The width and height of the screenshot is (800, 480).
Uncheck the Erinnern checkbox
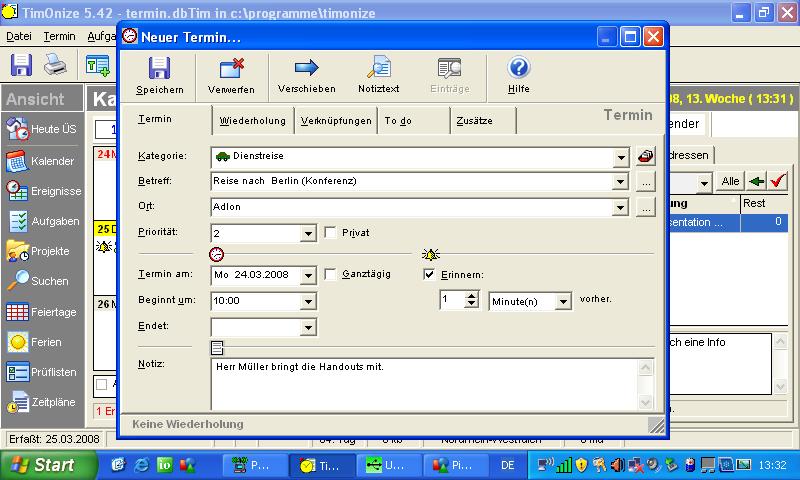[x=430, y=274]
